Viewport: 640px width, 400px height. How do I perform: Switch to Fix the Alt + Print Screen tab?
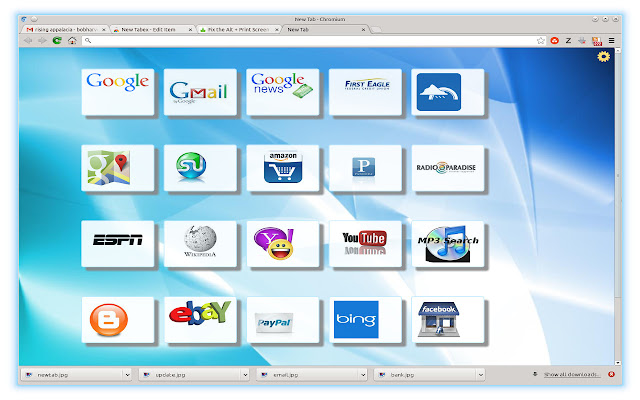point(238,29)
